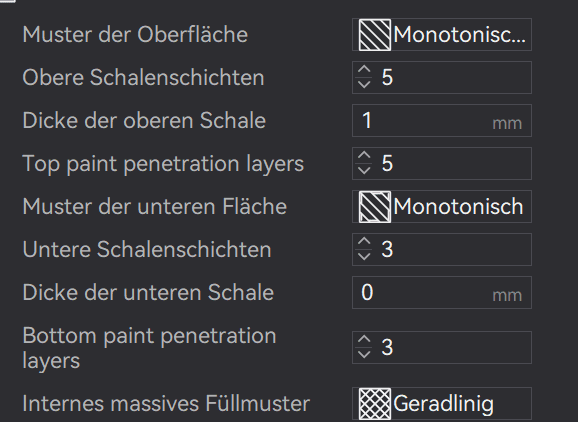Click the Geradlinig crosshatch fill pattern icon
This screenshot has height=422, width=578.
375,404
